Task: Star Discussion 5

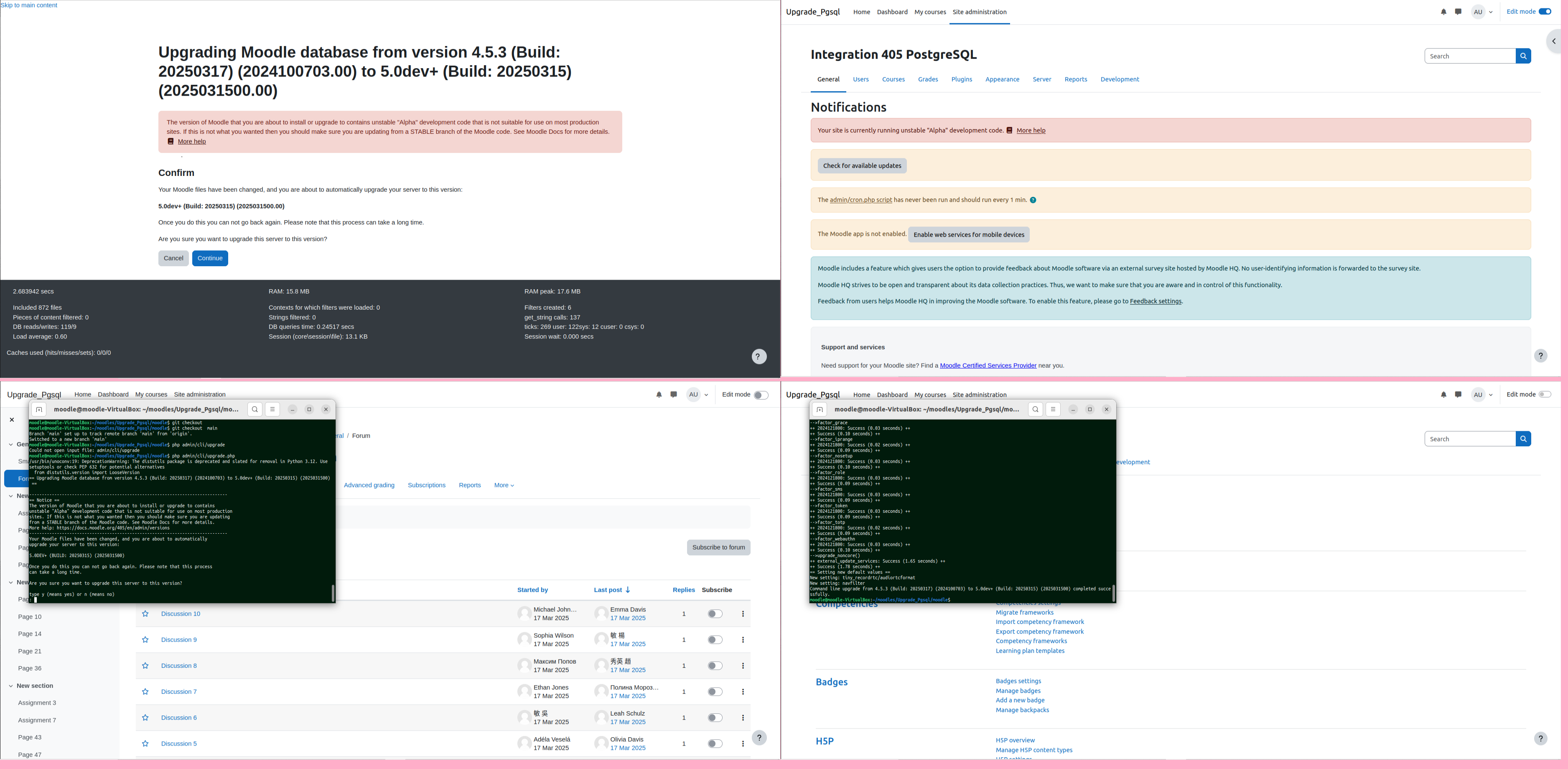Action: pyautogui.click(x=145, y=744)
